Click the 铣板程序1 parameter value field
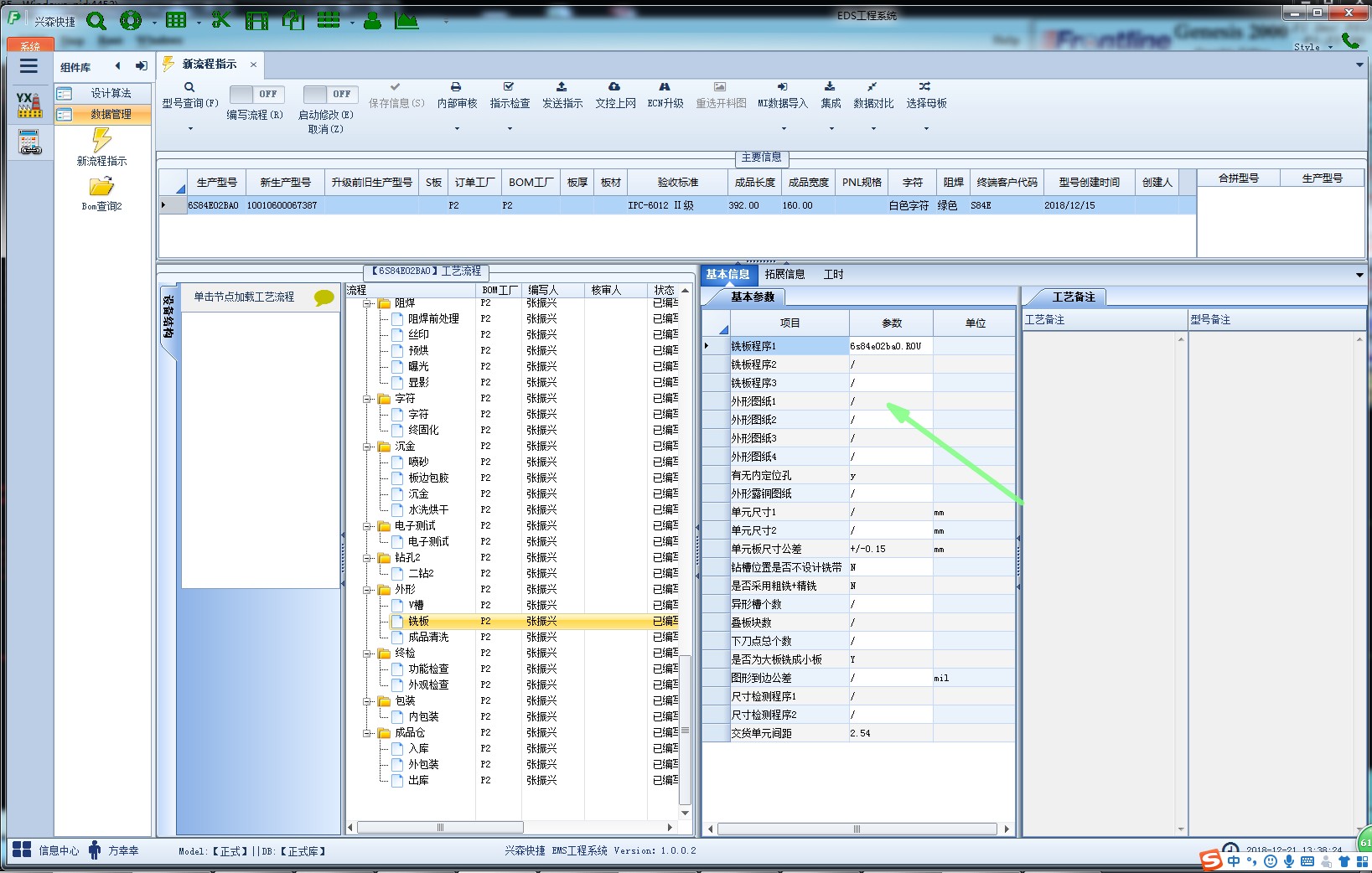The image size is (1372, 873). (x=891, y=346)
